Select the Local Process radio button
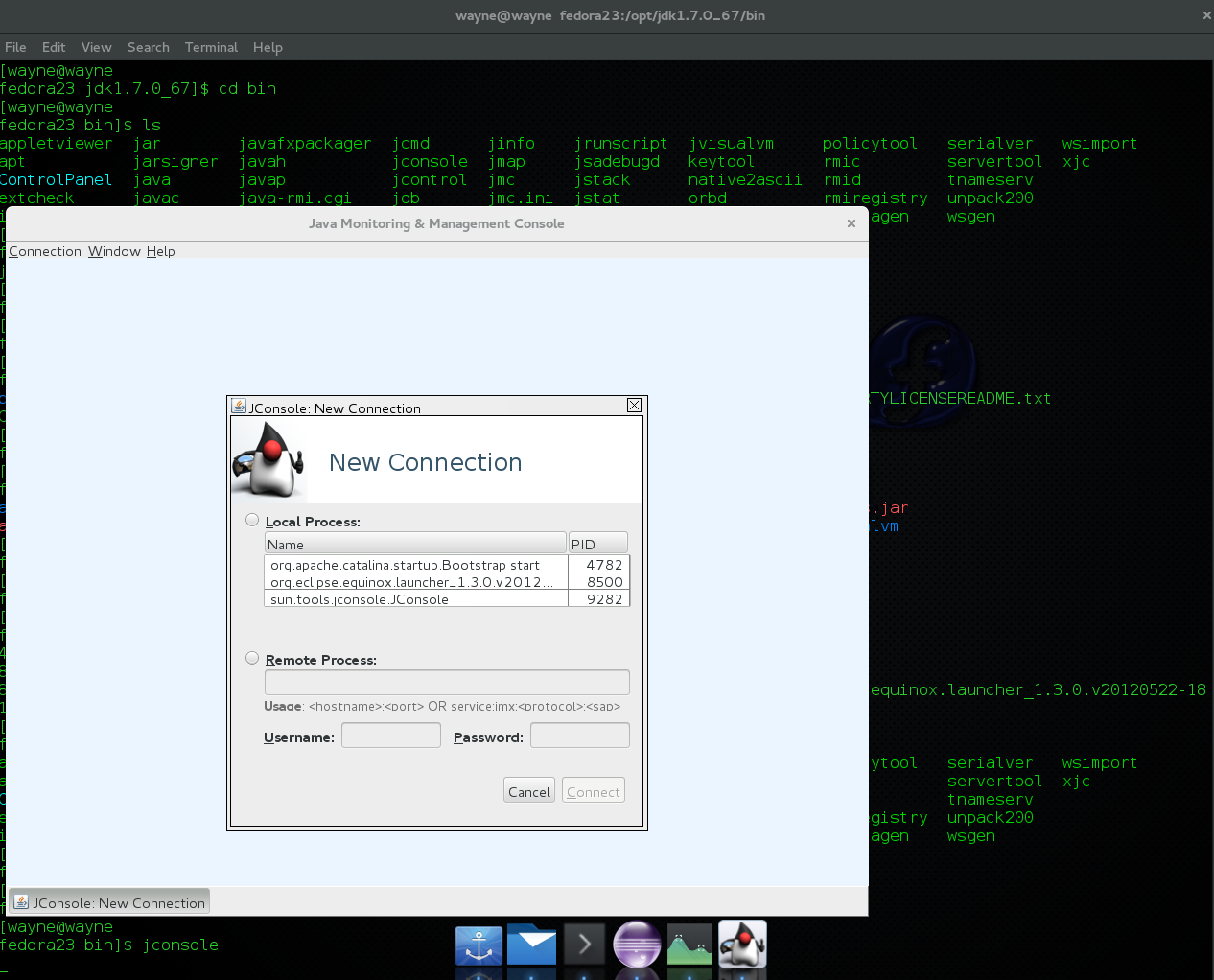The image size is (1214, 980). click(x=252, y=520)
